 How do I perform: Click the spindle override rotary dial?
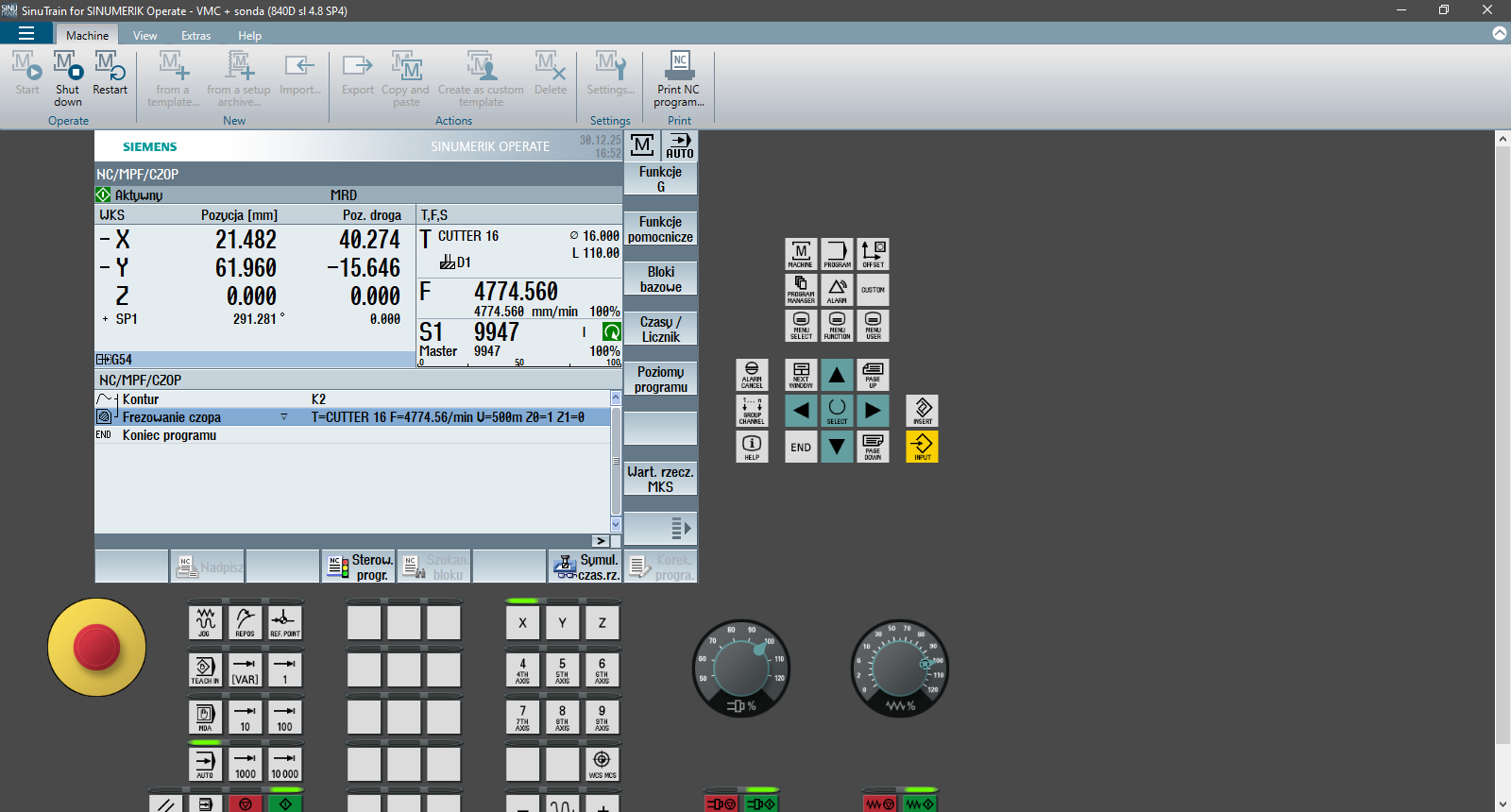tap(741, 668)
